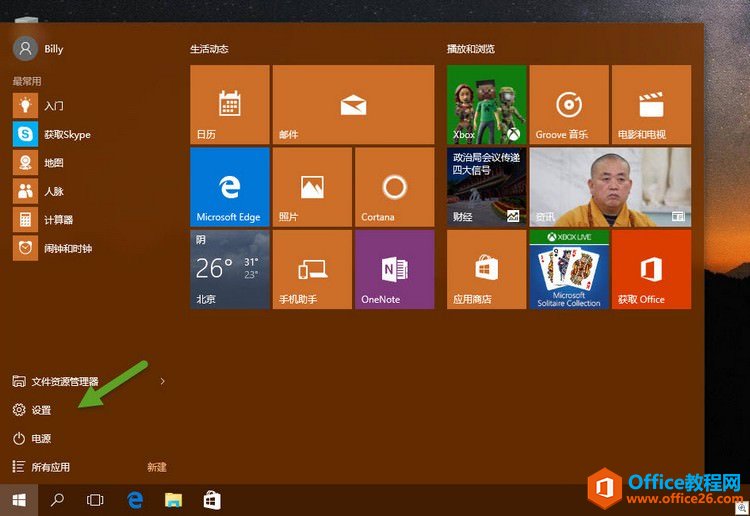The width and height of the screenshot is (750, 516).
Task: Open the Xbox tile
Action: click(486, 105)
